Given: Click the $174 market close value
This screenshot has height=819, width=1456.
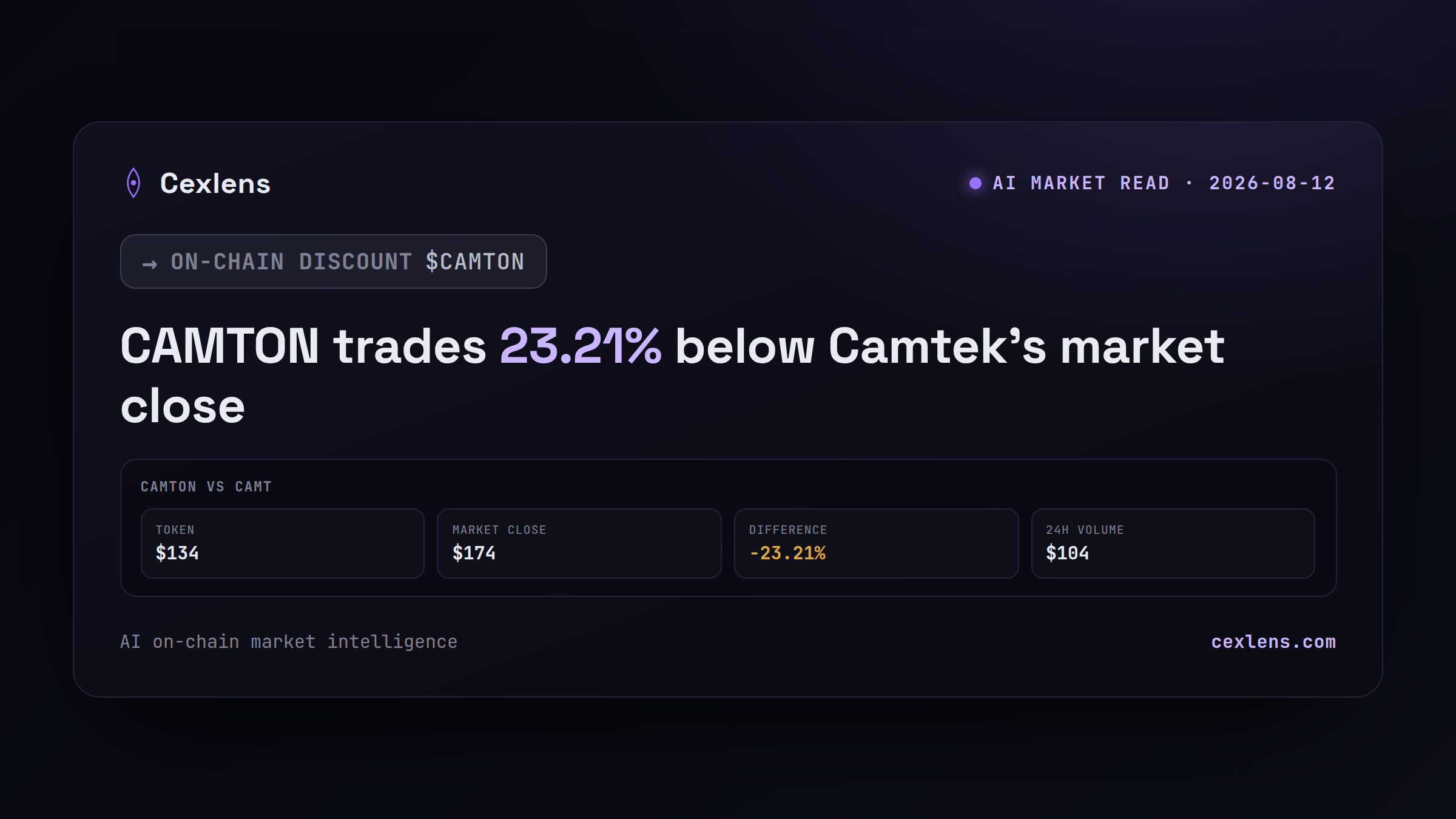Looking at the screenshot, I should click(474, 553).
